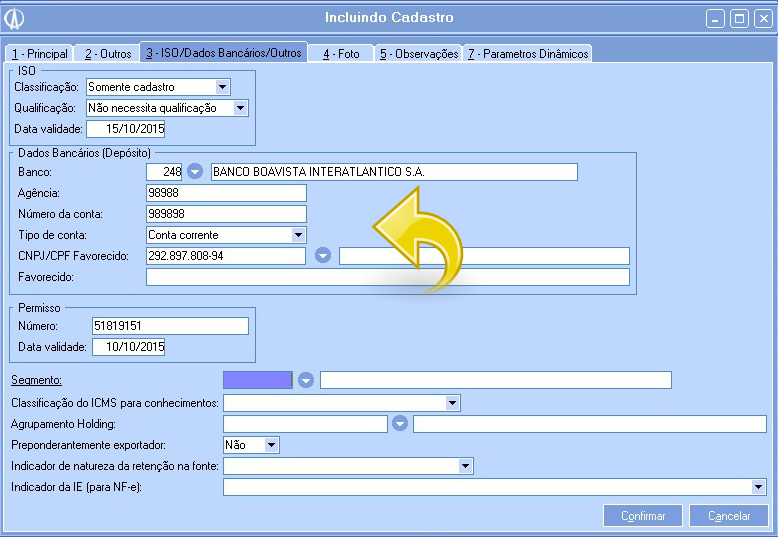The image size is (778, 537).
Task: Open Classificação do ICMS para conhecimentos dropdown
Action: 453,403
